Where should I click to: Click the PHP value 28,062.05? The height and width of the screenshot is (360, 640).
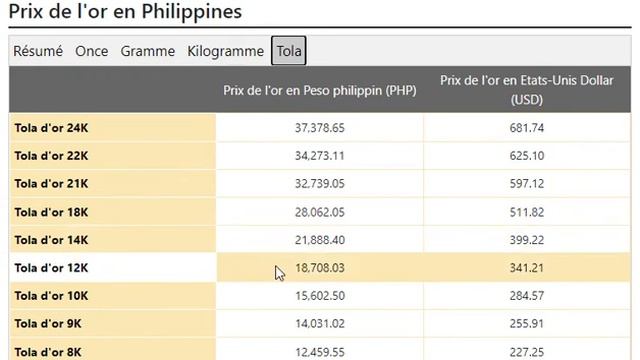coord(320,212)
